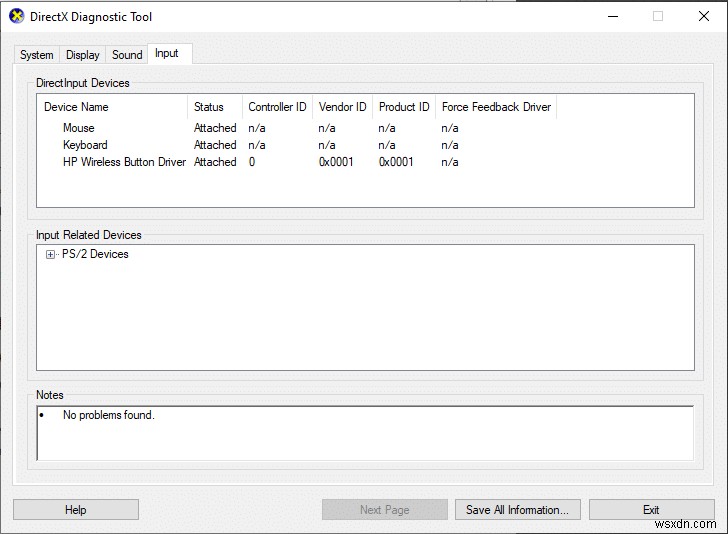Screen dimensions: 728x534
Task: Click the Attached status of HP Wireless Button Driver
Action: coord(215,162)
